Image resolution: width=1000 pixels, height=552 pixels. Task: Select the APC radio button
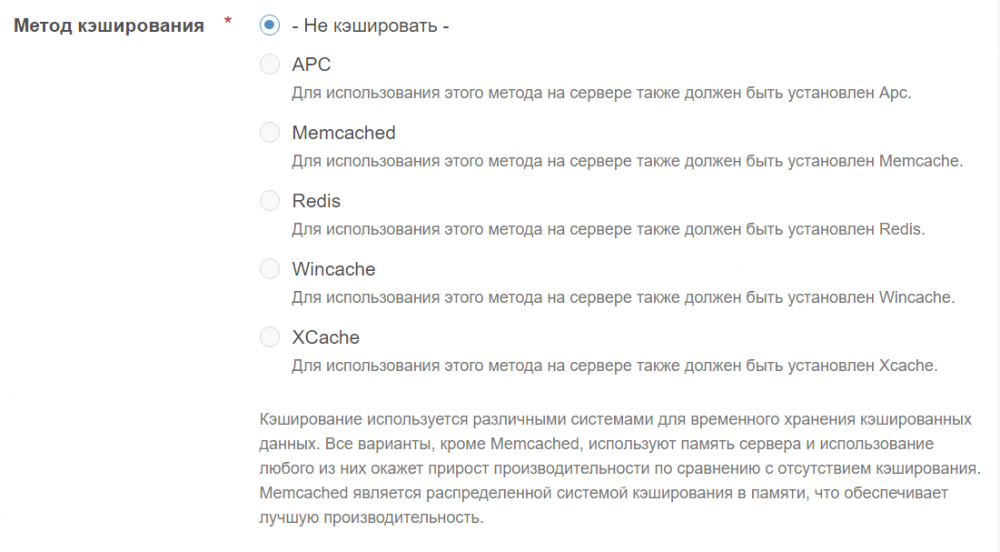(269, 65)
